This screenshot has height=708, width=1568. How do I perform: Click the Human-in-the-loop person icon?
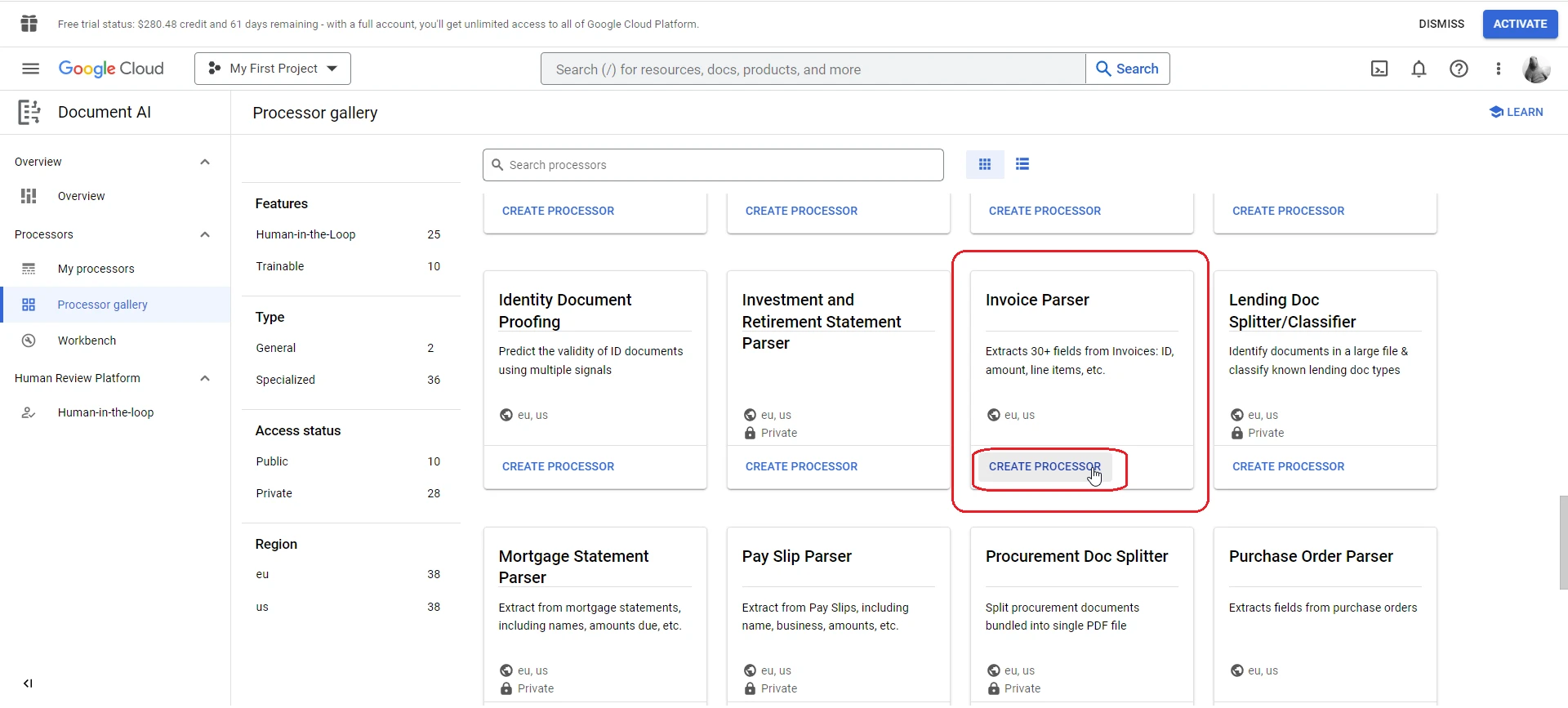tap(29, 412)
